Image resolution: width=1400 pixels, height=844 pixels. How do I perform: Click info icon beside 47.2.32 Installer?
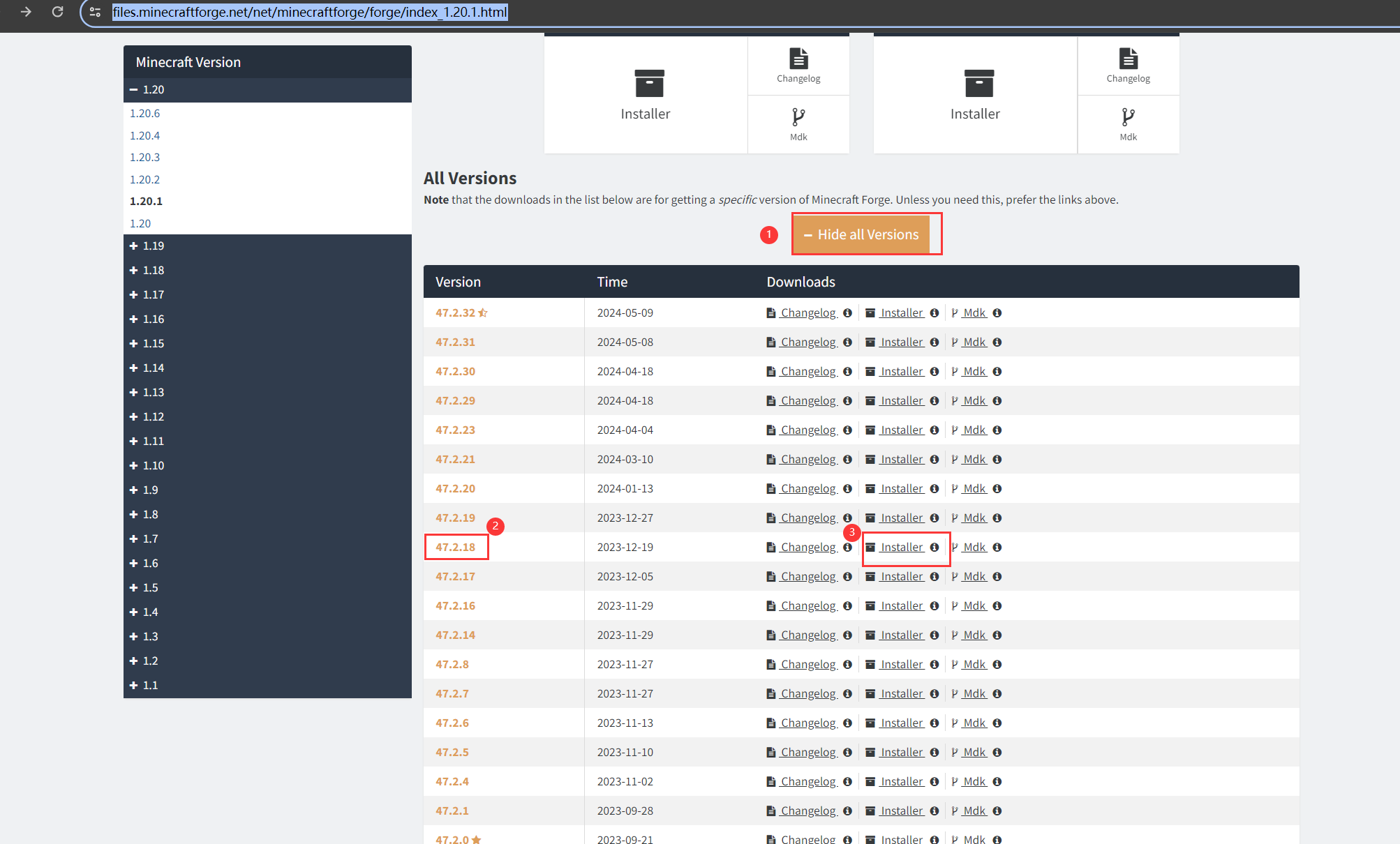(934, 313)
